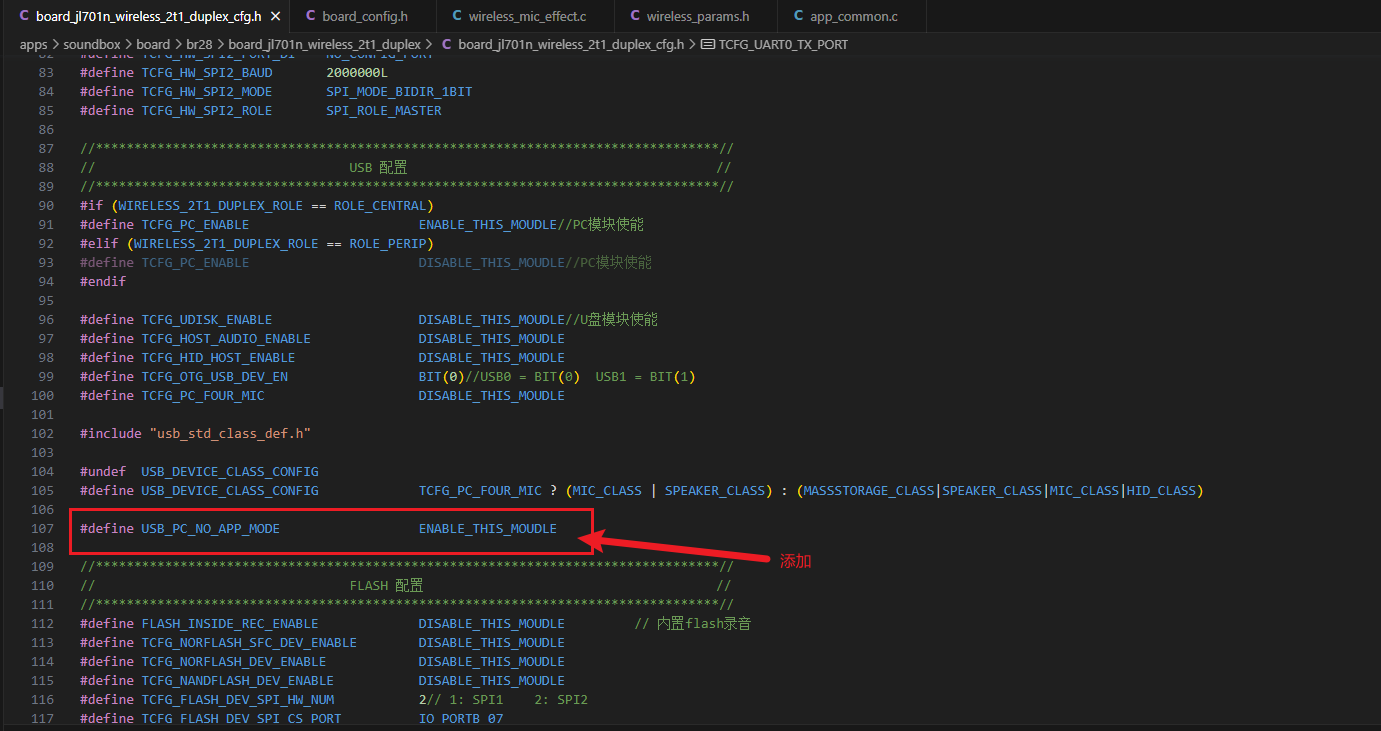Expand board_jl701n_wireless_2t1_duplex folder breadcrumb
1381x731 pixels.
pyautogui.click(x=324, y=44)
